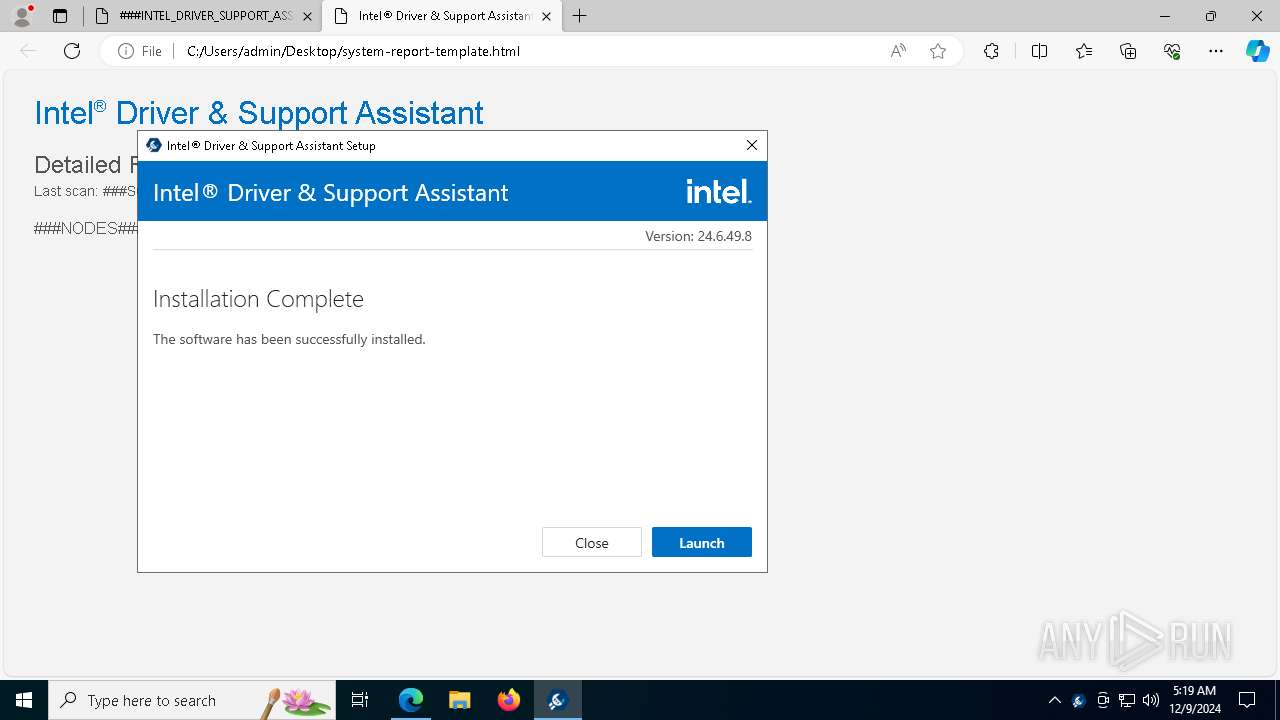Open the clock showing 5:19 AM

(x=1195, y=700)
